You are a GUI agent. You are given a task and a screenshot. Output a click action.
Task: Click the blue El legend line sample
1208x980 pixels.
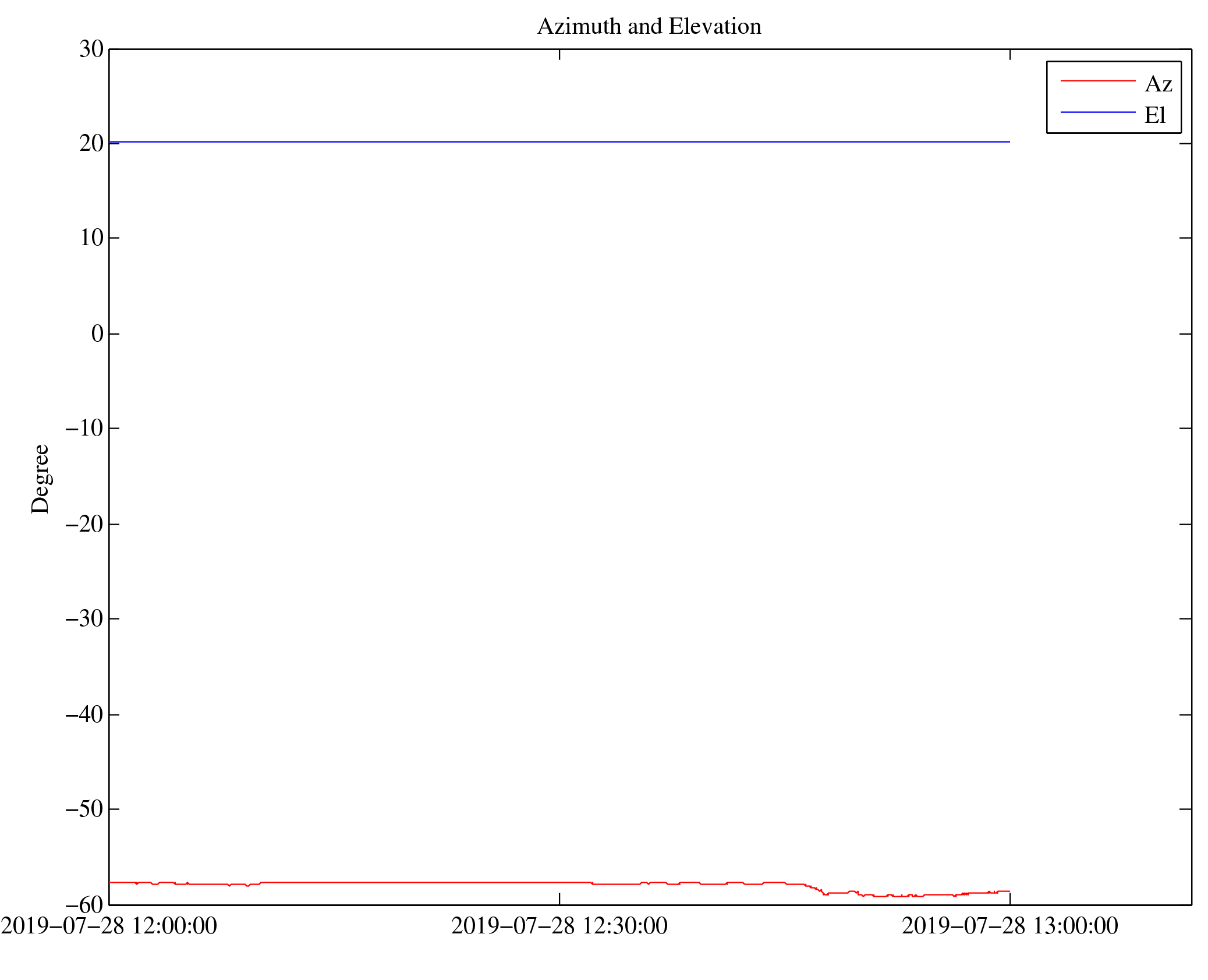[x=1097, y=112]
